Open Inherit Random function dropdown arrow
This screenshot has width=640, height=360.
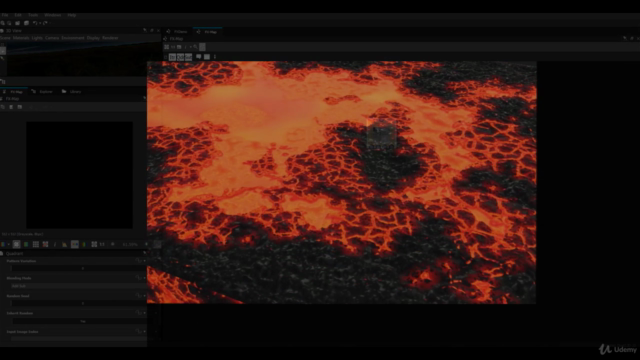144,313
